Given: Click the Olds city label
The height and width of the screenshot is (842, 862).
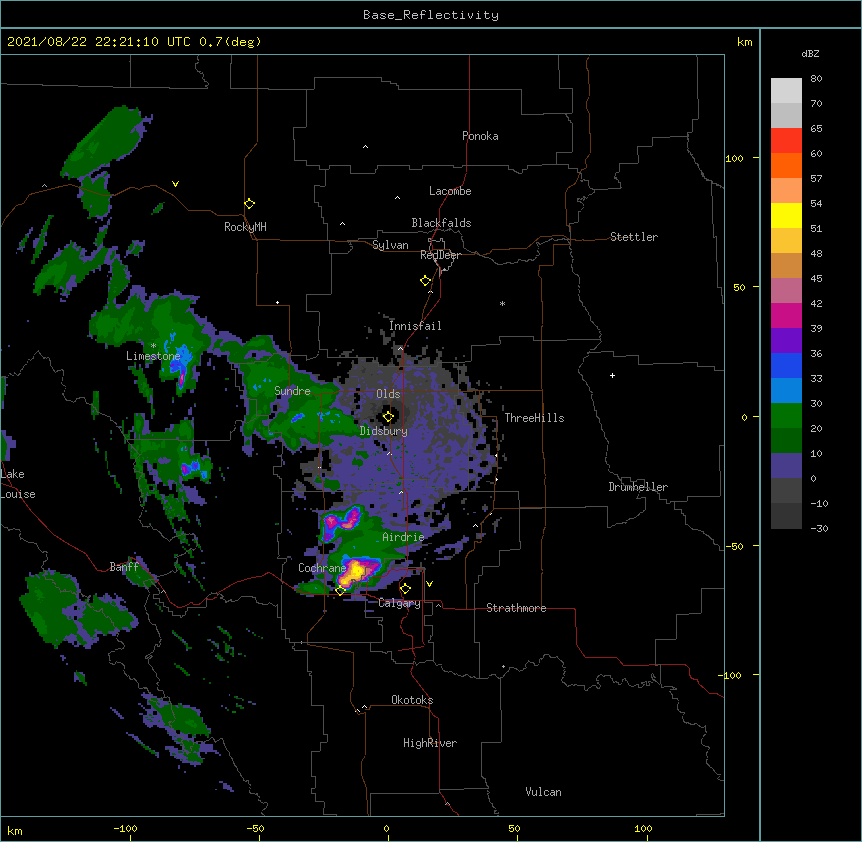Looking at the screenshot, I should 388,394.
